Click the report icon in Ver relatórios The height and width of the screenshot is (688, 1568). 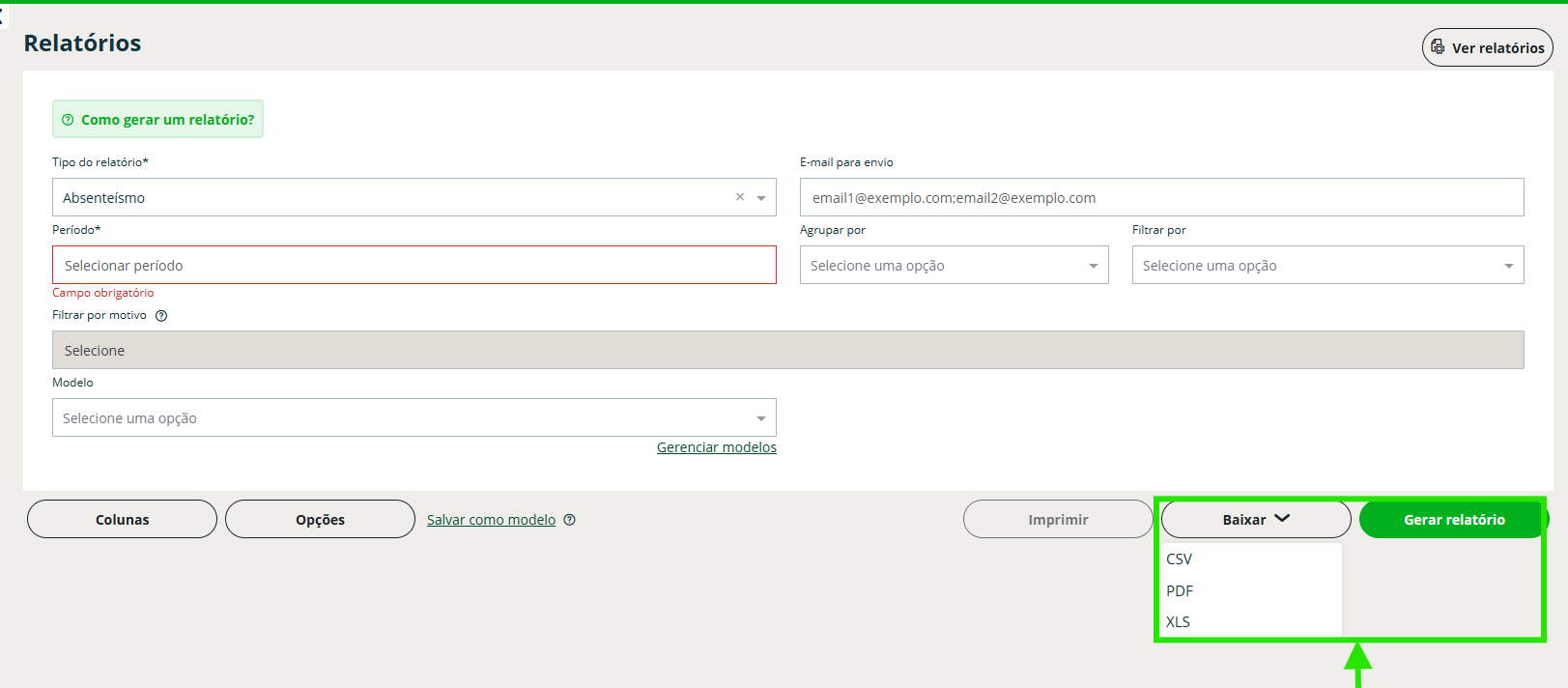1438,47
